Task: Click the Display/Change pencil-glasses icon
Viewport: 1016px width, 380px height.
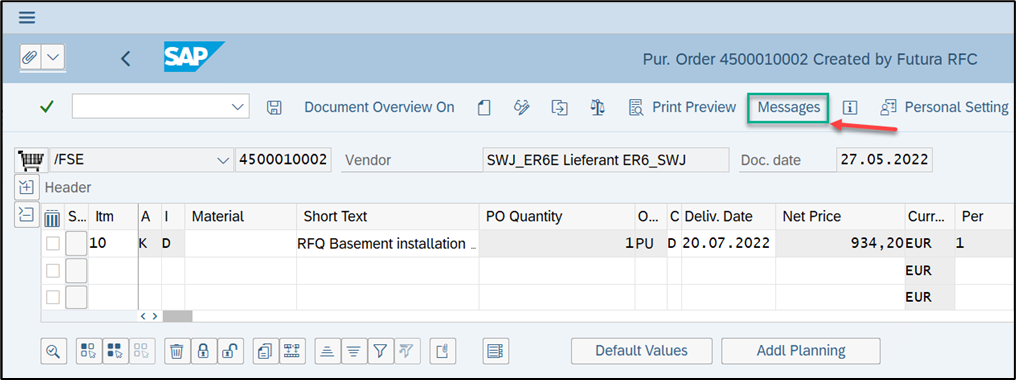Action: (522, 107)
